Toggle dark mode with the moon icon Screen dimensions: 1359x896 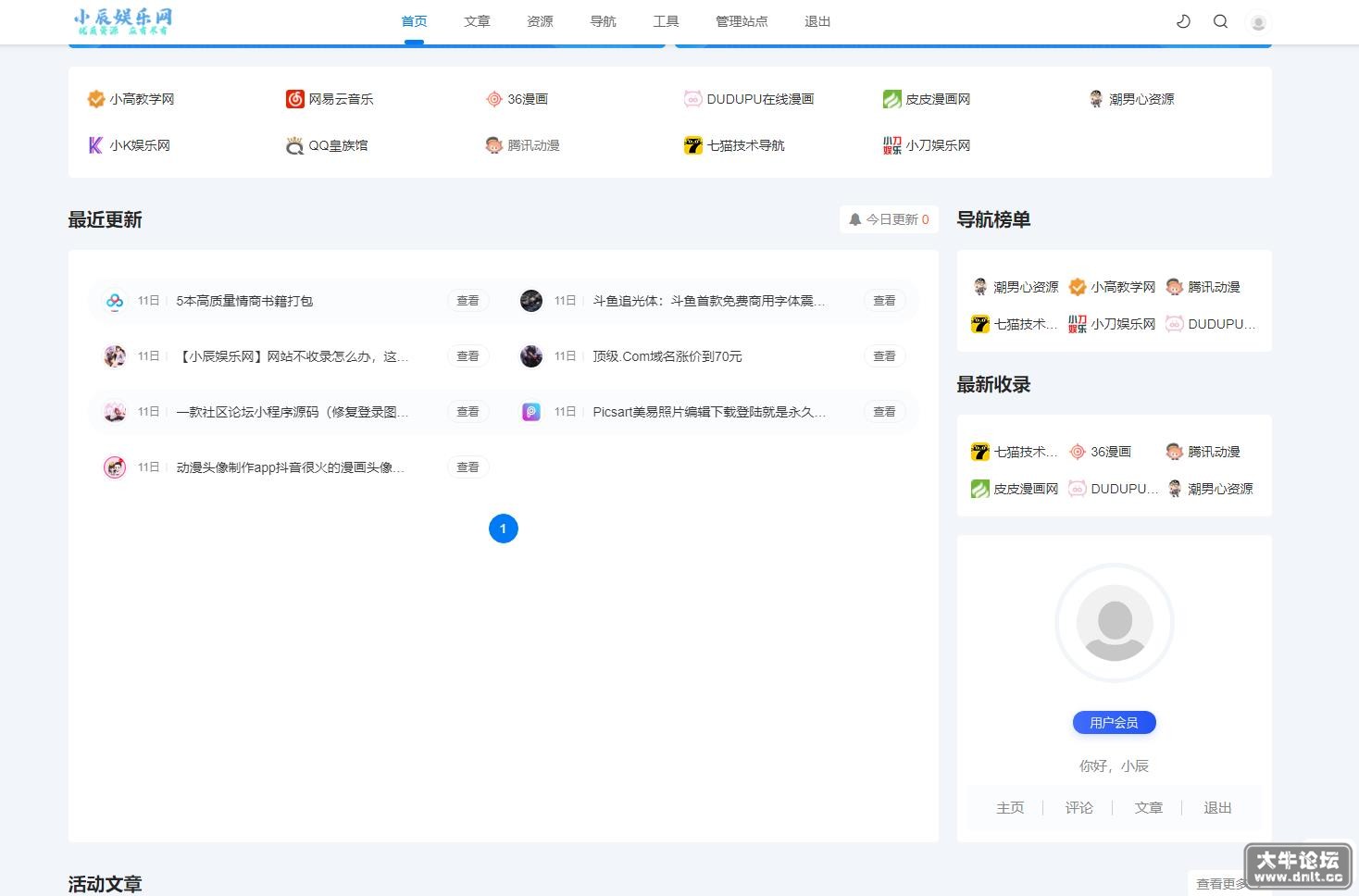point(1183,21)
